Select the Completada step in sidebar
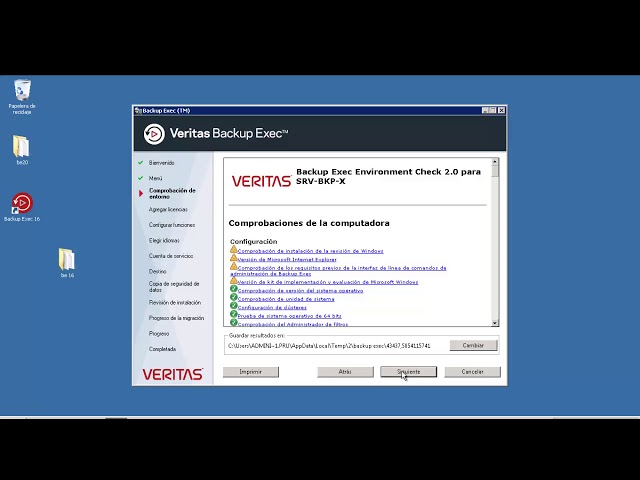640x480 pixels. [162, 349]
